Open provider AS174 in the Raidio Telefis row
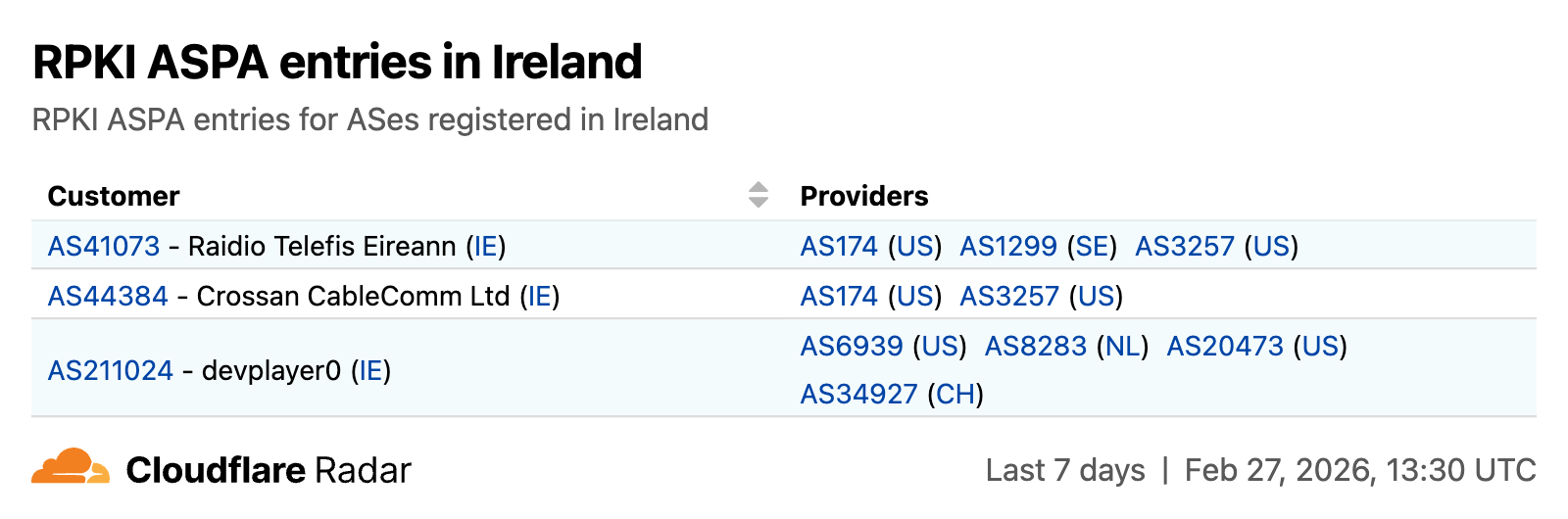The width and height of the screenshot is (1568, 519). coord(839,246)
